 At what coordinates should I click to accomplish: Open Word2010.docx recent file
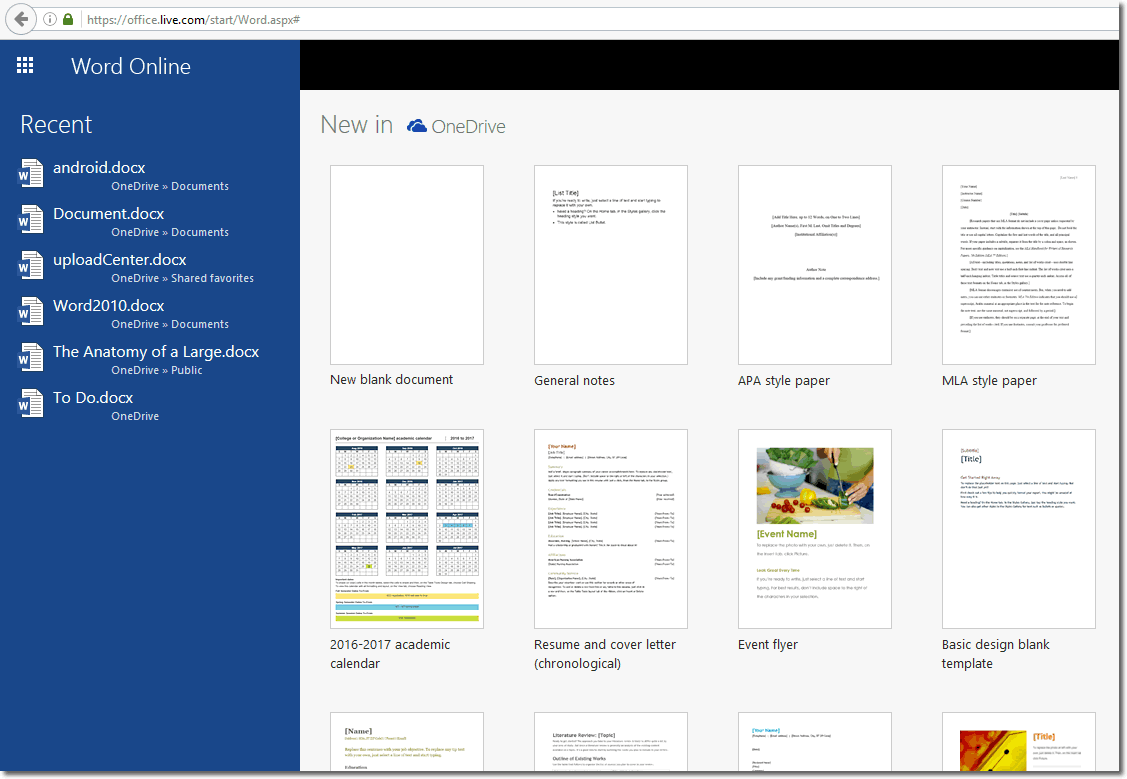pyautogui.click(x=109, y=305)
